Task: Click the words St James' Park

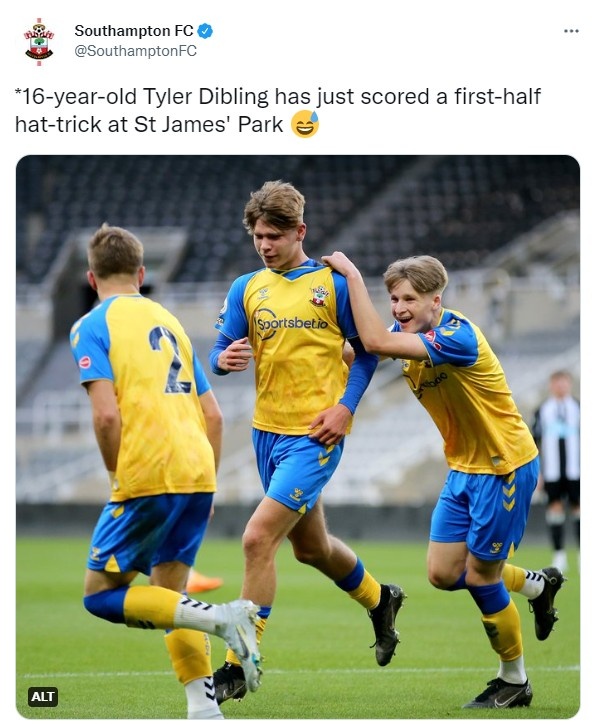Action: click(209, 124)
